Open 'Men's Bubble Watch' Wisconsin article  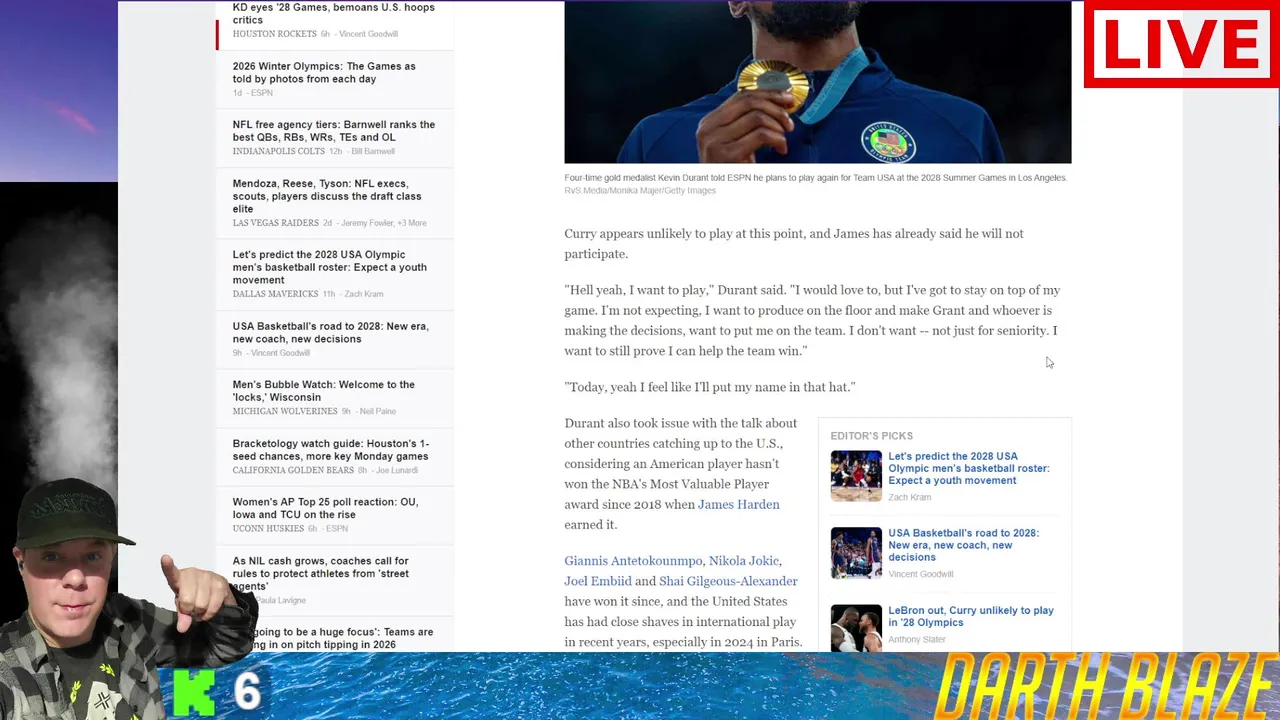323,391
